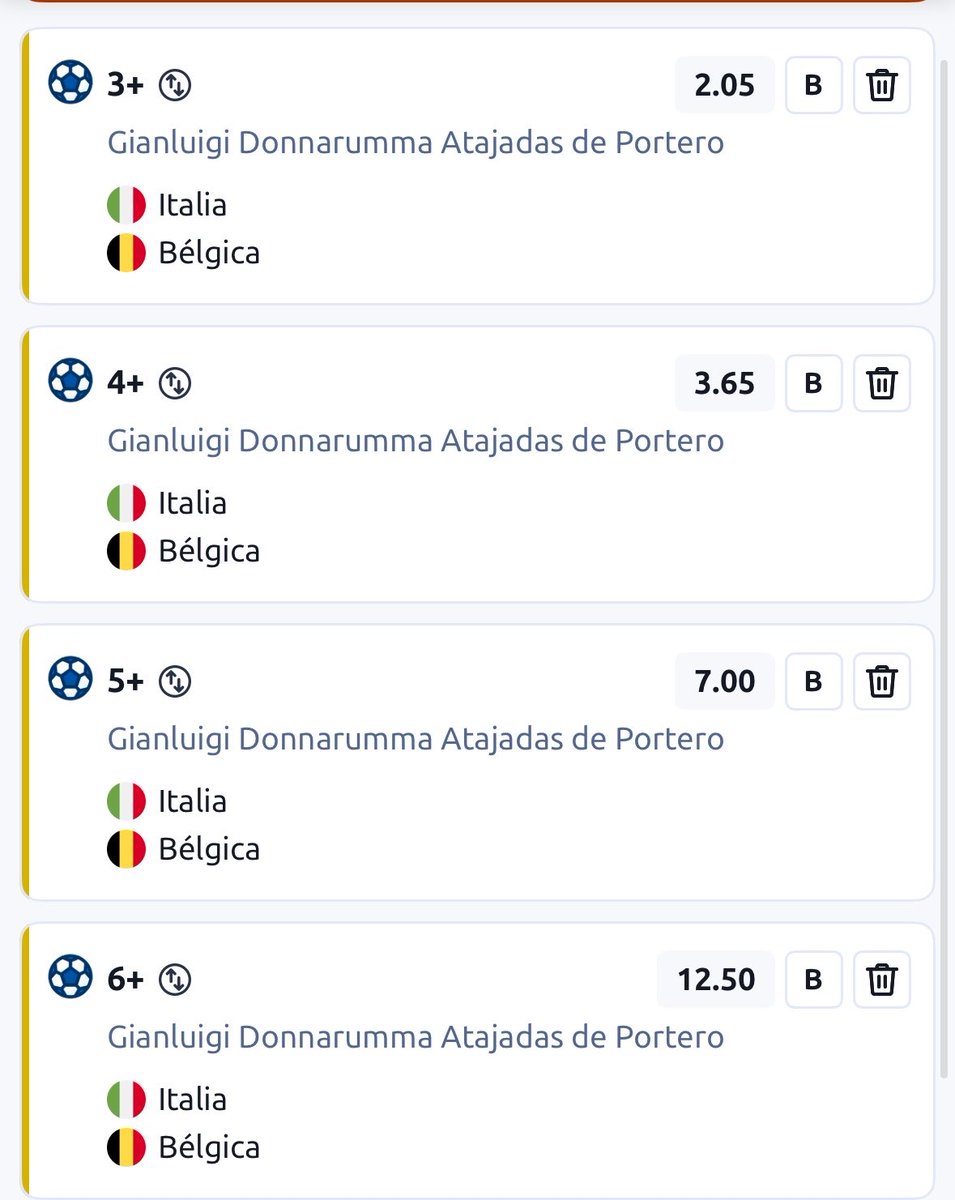Screen dimensions: 955x1200
Task: Toggle the B banker on 6+ bet
Action: click(814, 979)
